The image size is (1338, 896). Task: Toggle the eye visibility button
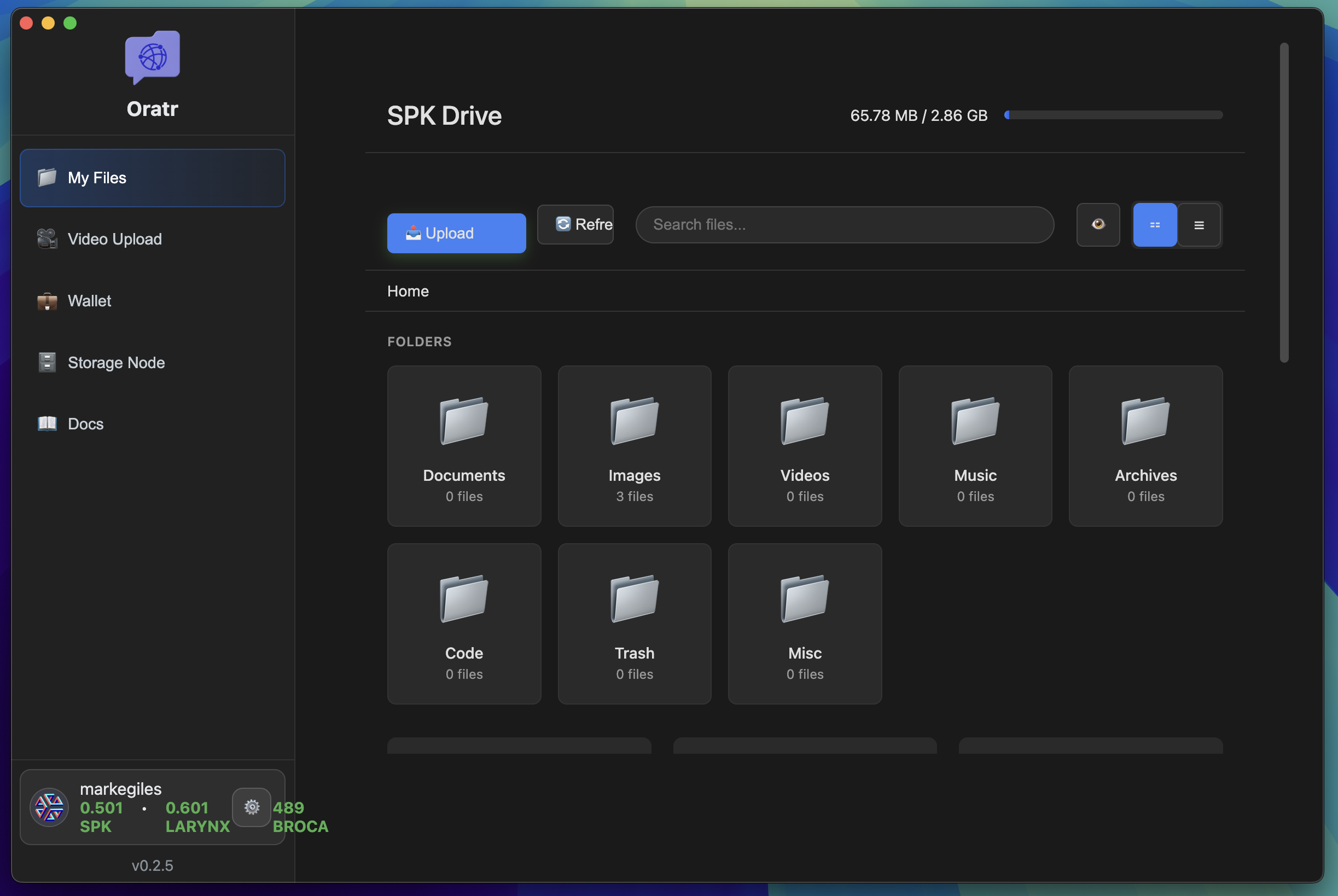tap(1097, 225)
